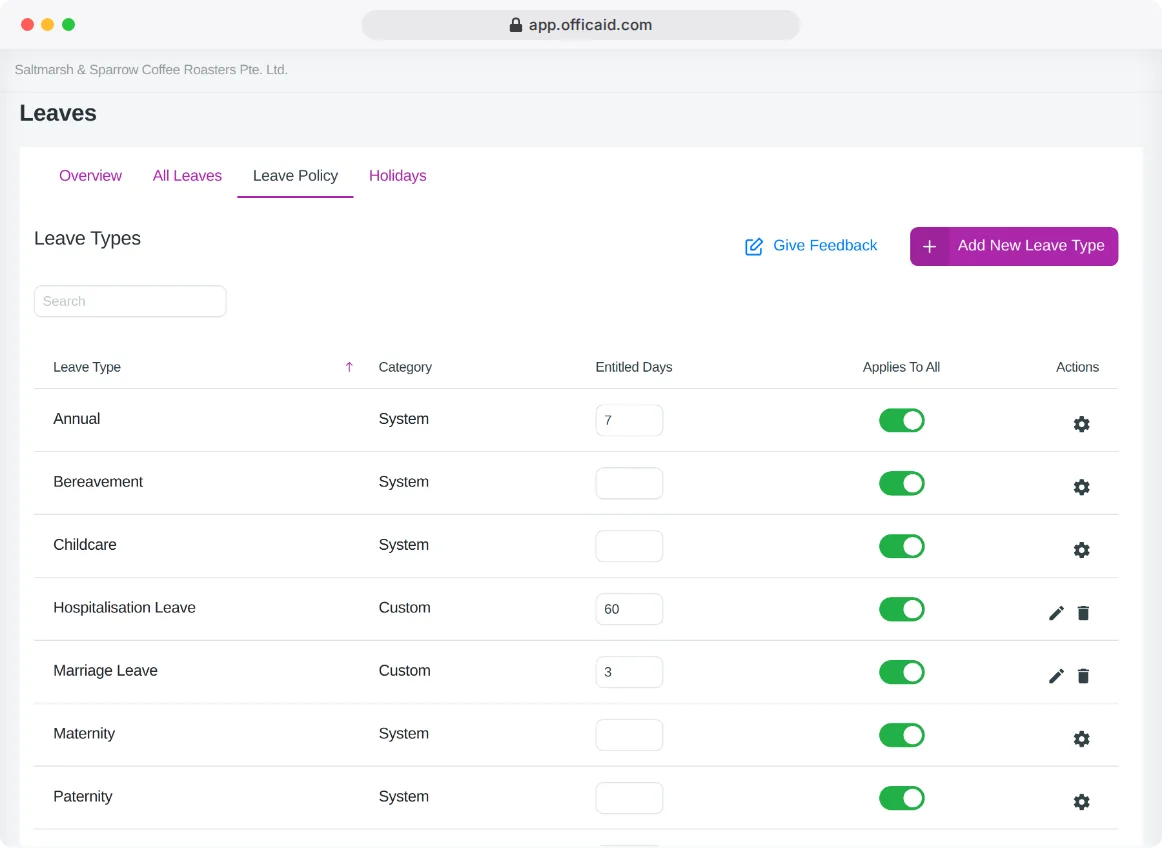Click the Actions column header
The height and width of the screenshot is (848, 1162).
point(1077,367)
